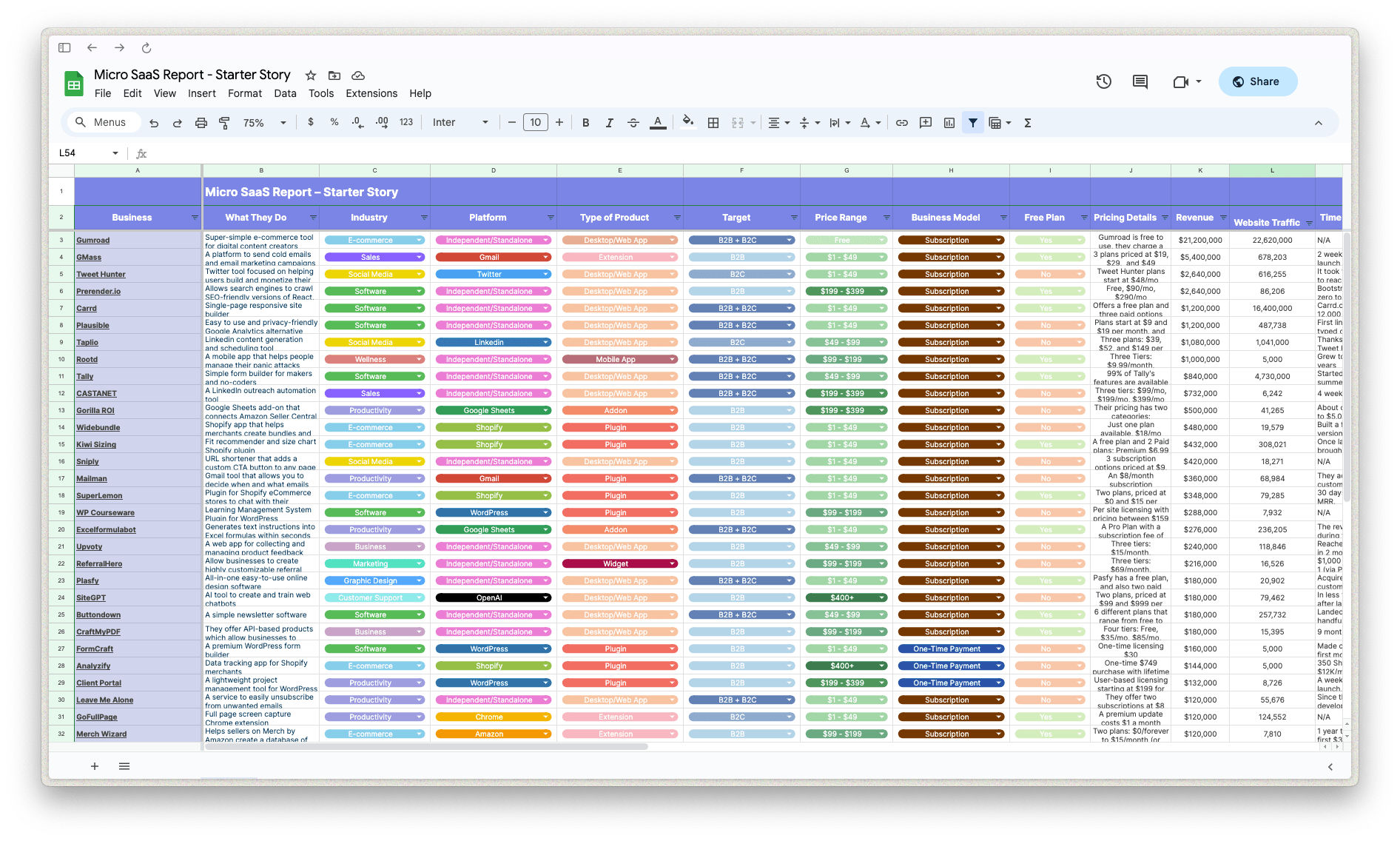1400x841 pixels.
Task: Open the Gumroad business link
Action: coord(93,241)
